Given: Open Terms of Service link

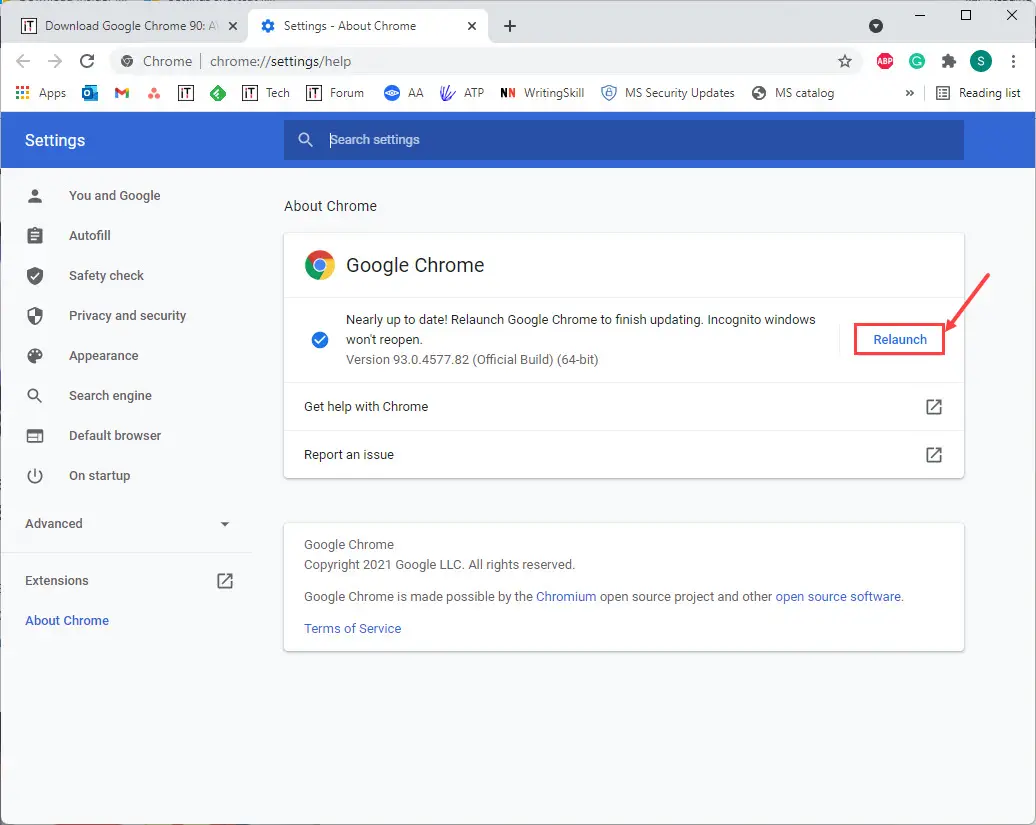Looking at the screenshot, I should pyautogui.click(x=352, y=629).
